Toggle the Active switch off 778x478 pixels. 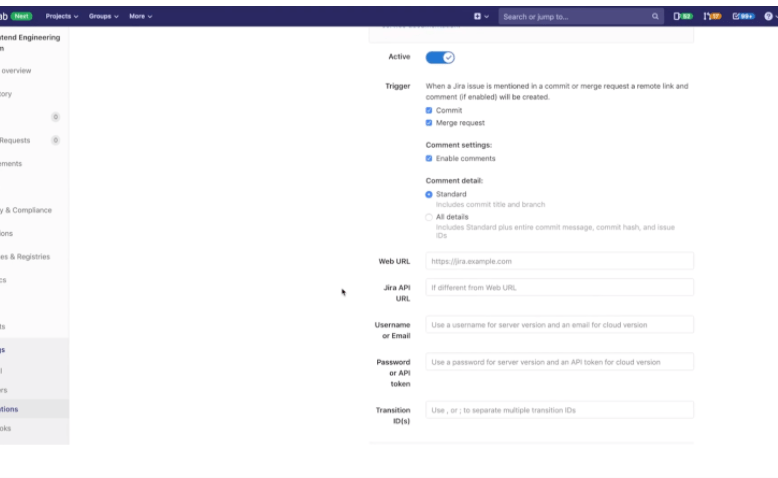pos(440,57)
